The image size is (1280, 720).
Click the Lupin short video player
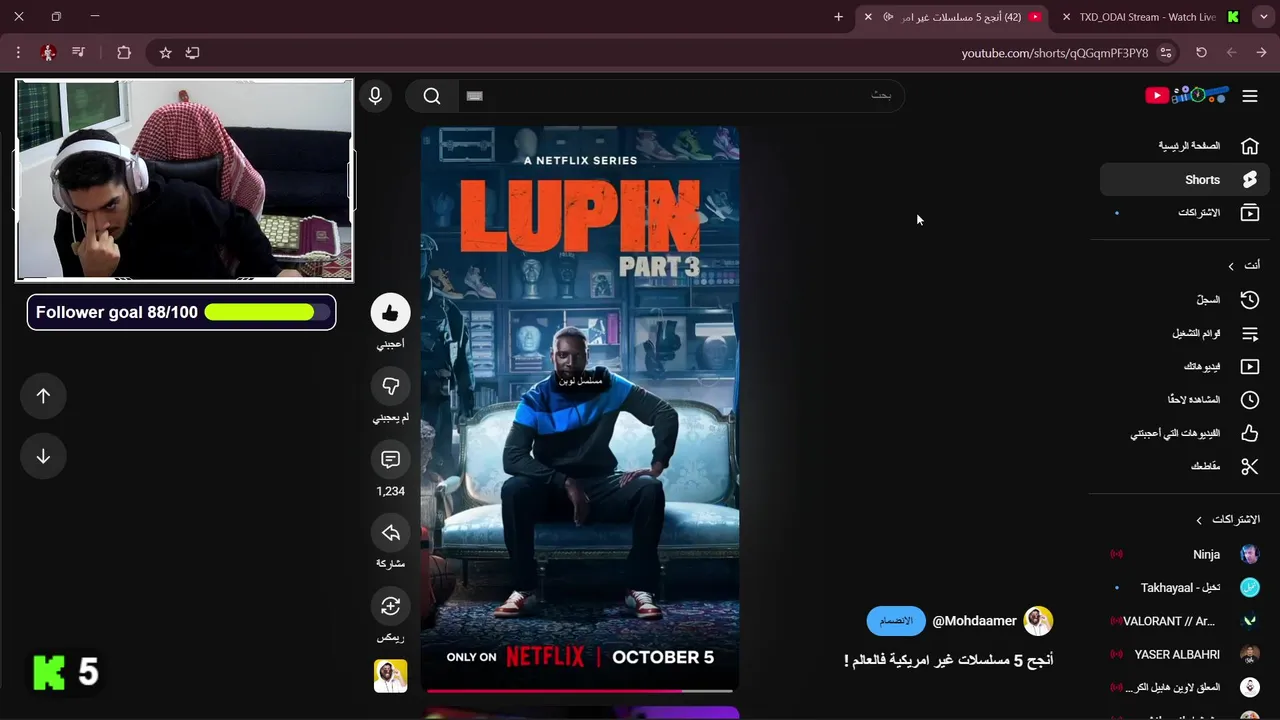click(580, 408)
